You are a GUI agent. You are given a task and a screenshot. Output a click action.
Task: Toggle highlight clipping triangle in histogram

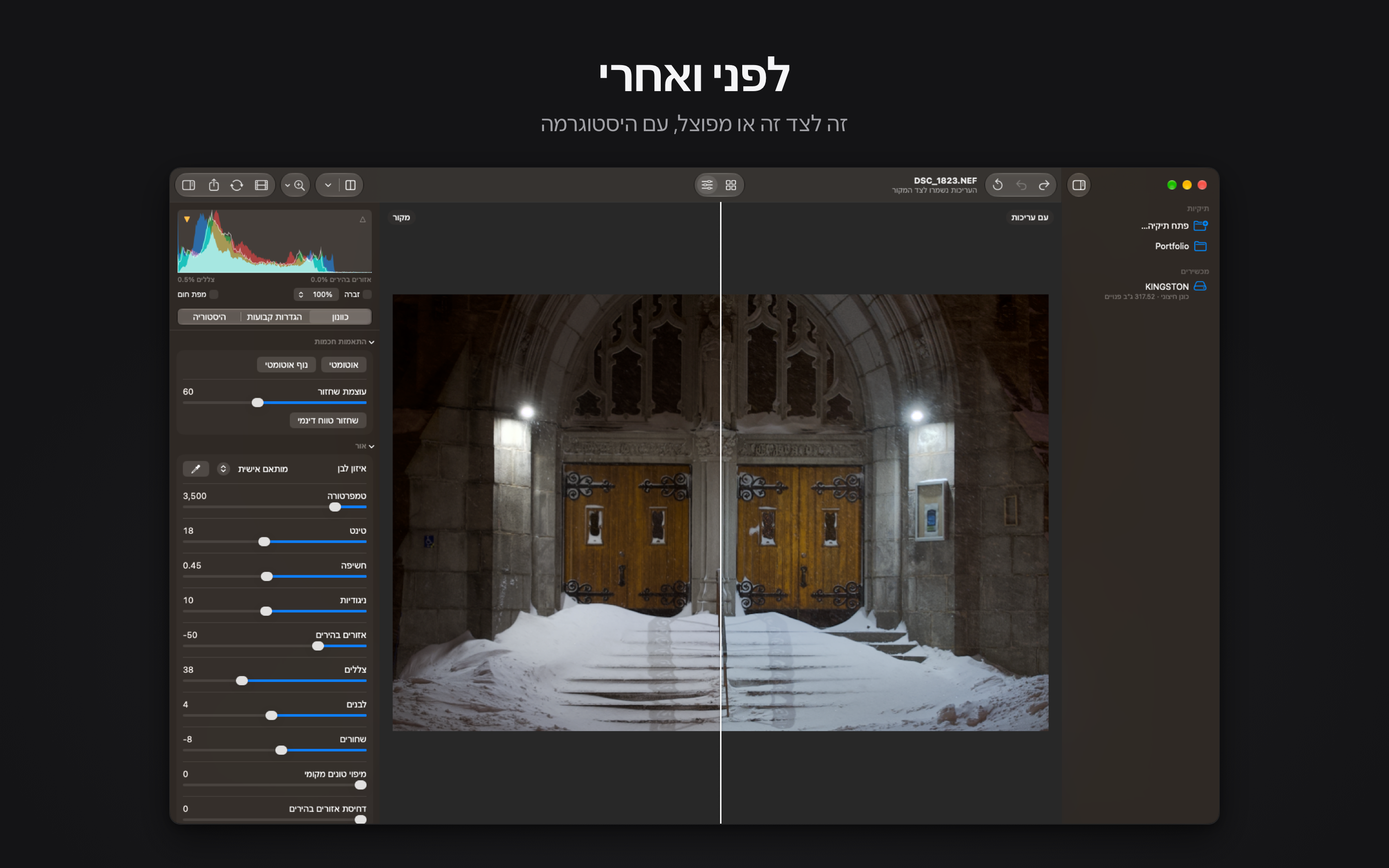point(363,219)
